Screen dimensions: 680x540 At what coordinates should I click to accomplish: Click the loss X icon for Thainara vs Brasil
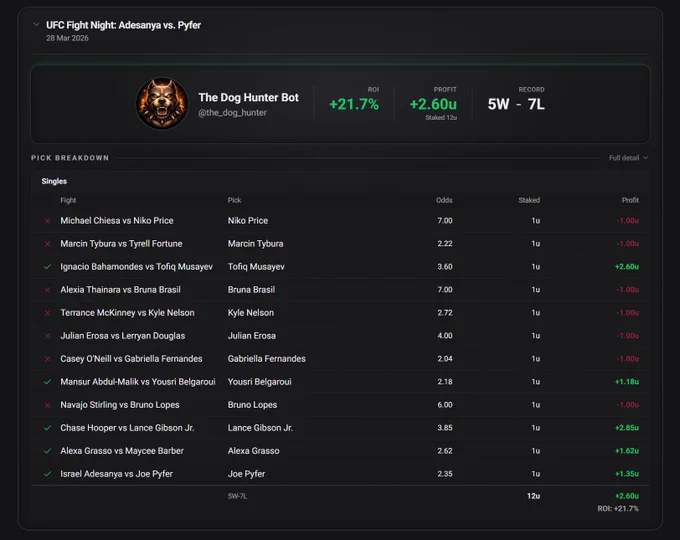(48, 290)
